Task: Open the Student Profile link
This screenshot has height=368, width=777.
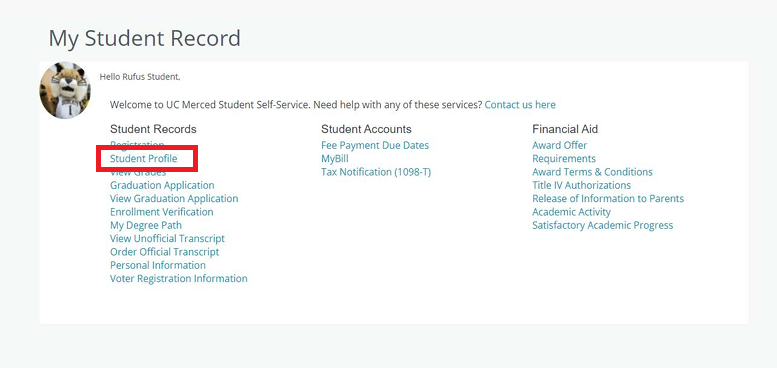Action: [144, 158]
